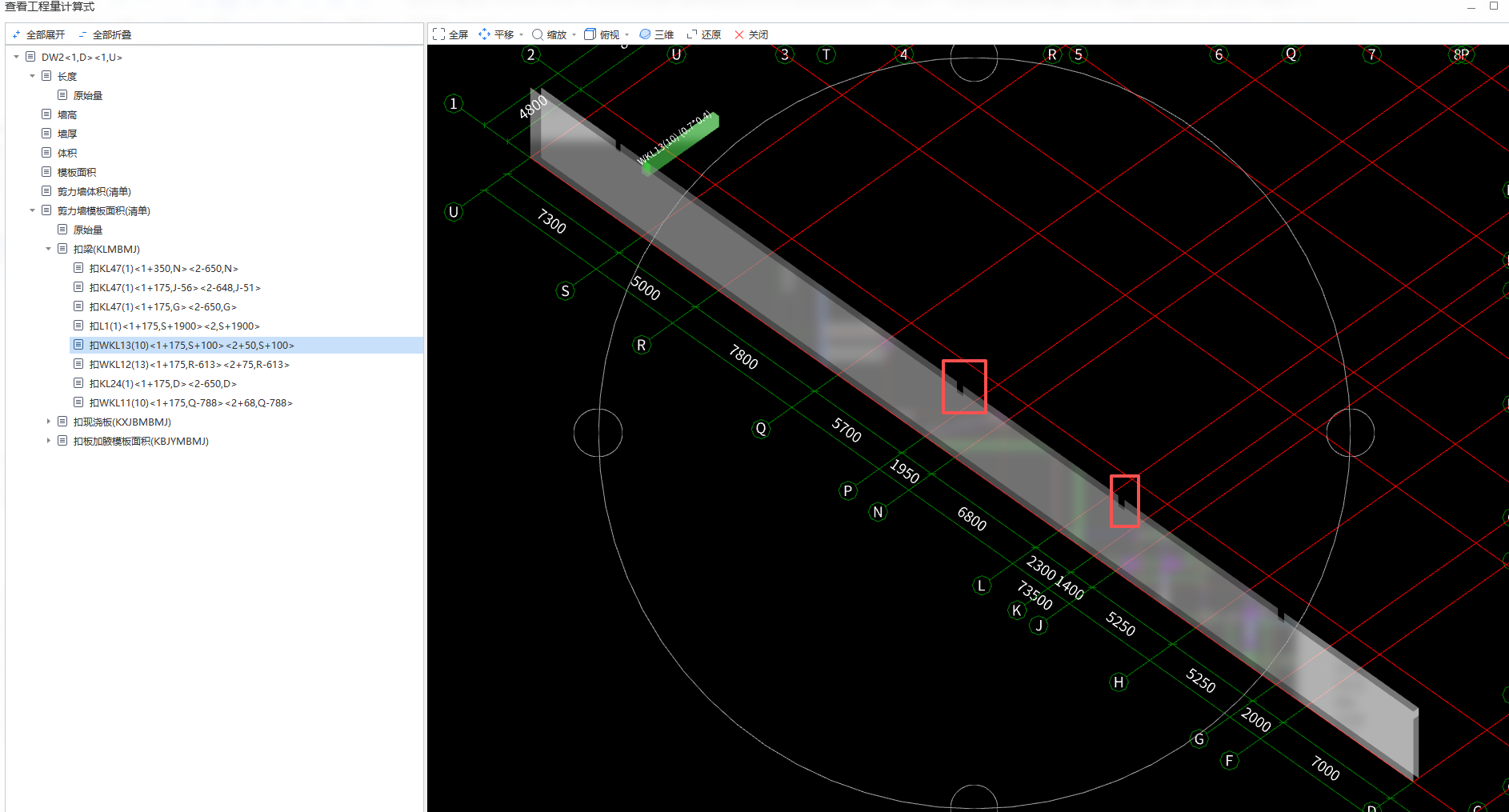This screenshot has height=812, width=1509.
Task: Click the red 关闭 close icon
Action: (x=739, y=34)
